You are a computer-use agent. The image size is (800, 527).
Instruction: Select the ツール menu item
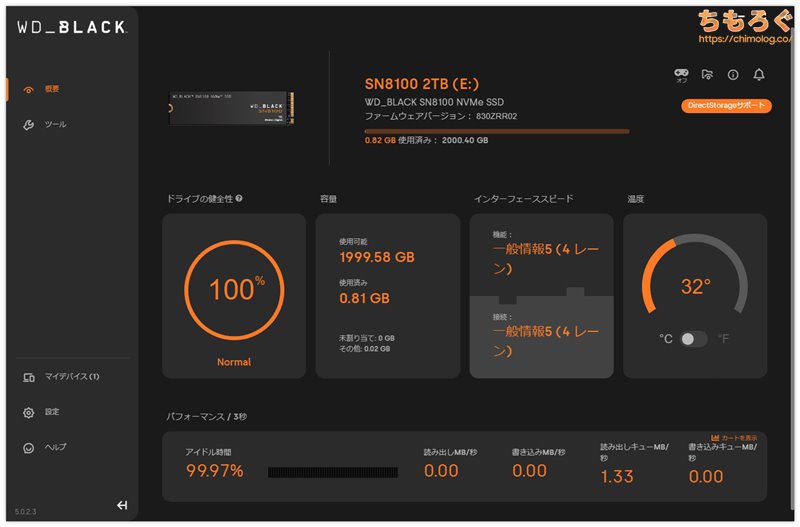click(x=55, y=124)
